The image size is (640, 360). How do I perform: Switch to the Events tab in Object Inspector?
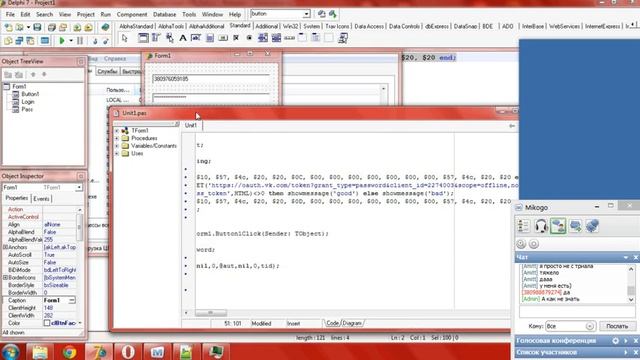(x=41, y=199)
